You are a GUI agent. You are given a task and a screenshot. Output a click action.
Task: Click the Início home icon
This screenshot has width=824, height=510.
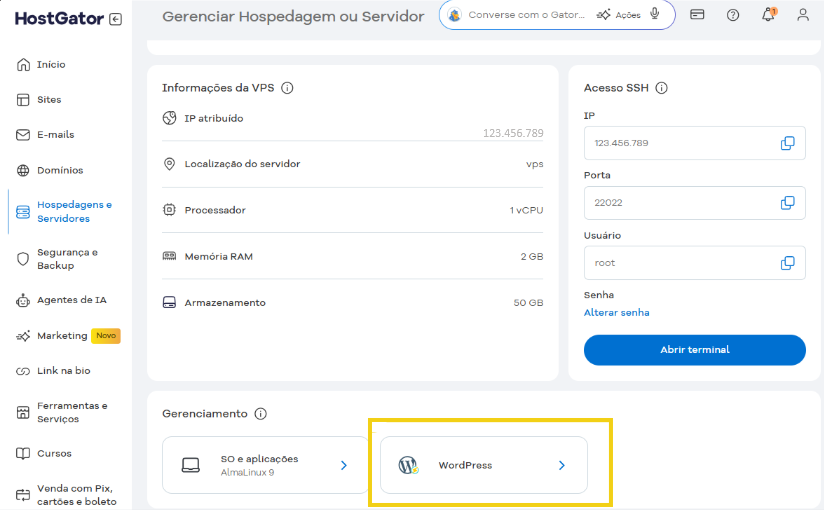point(23,65)
